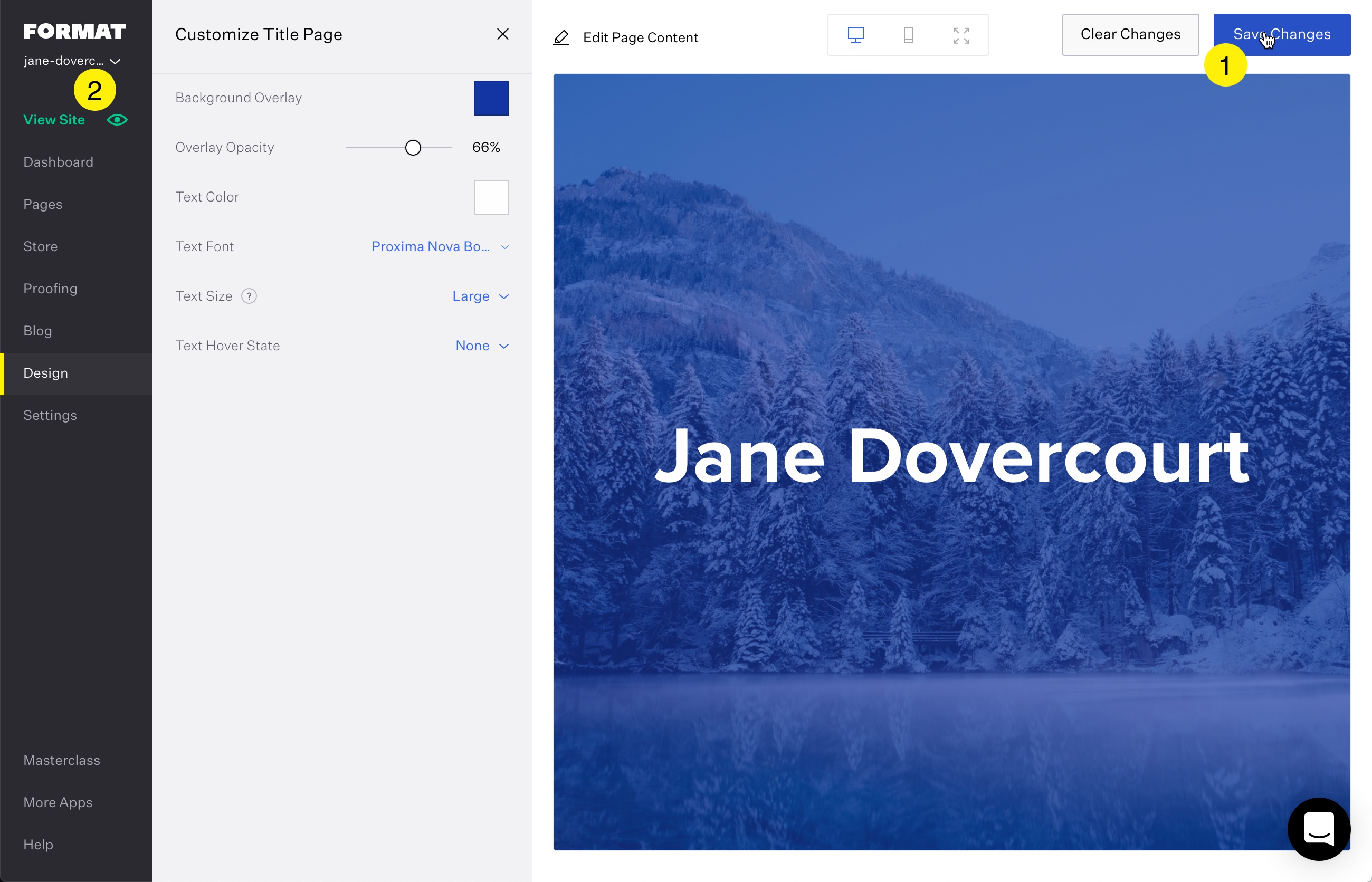Image resolution: width=1372 pixels, height=882 pixels.
Task: Click the Text Hover State chevron arrow
Action: point(504,346)
